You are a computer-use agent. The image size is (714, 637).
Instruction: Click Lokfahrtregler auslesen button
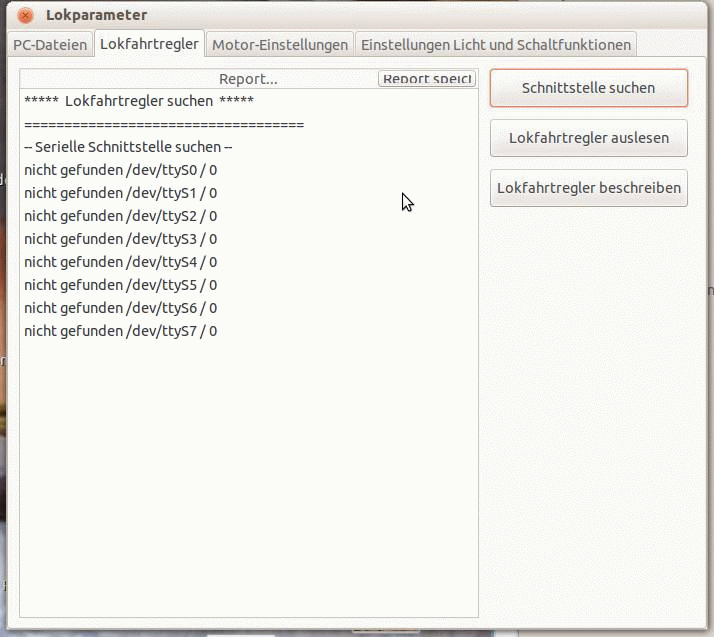point(589,138)
